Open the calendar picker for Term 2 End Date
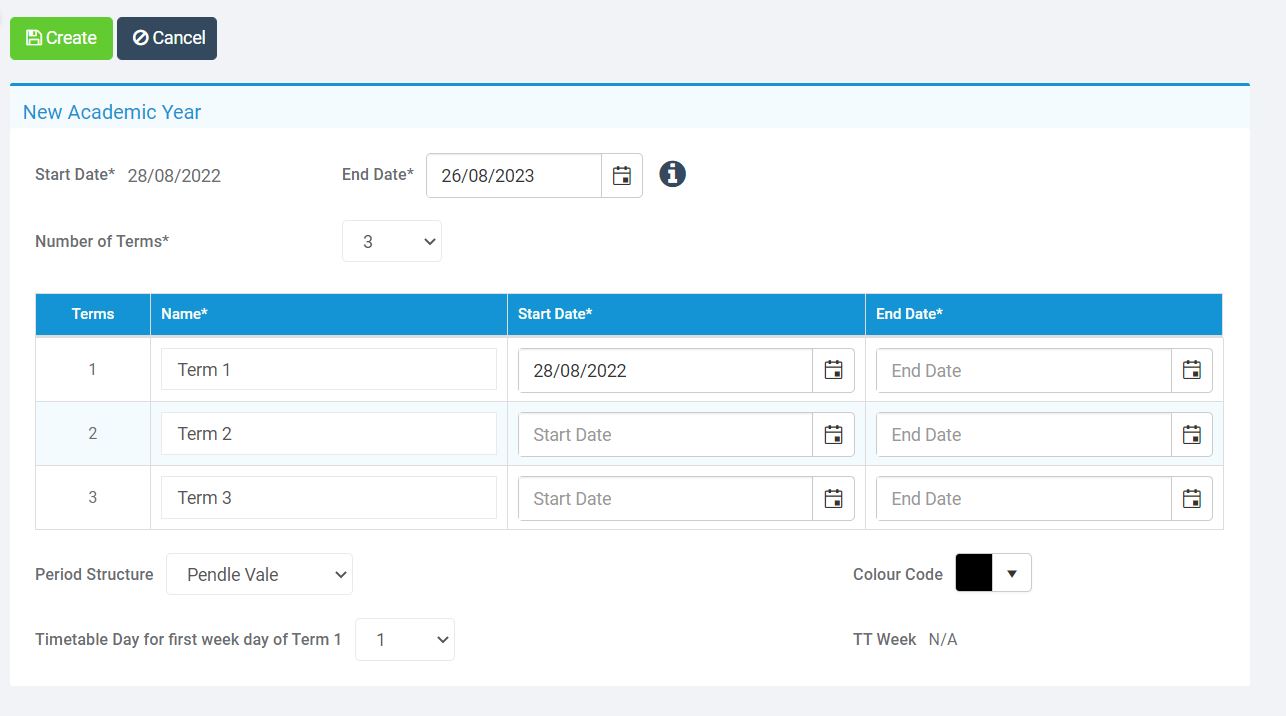This screenshot has height=716, width=1286. (1192, 434)
